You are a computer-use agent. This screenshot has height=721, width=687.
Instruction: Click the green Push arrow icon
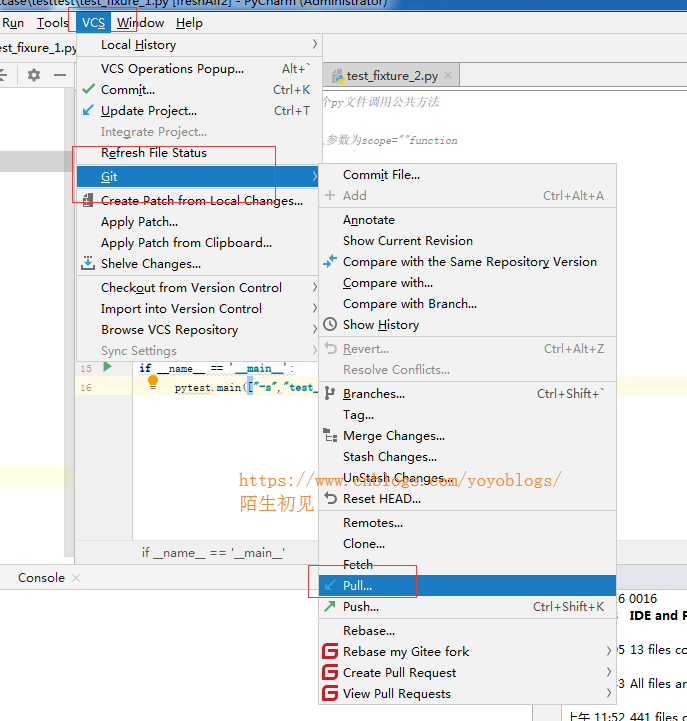click(x=330, y=606)
